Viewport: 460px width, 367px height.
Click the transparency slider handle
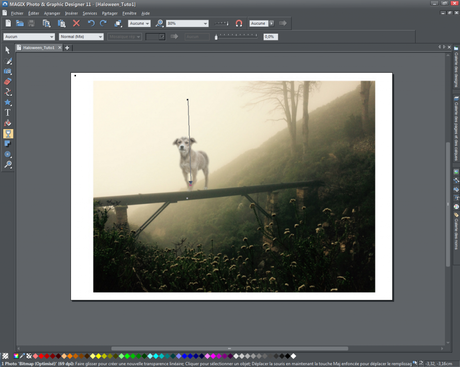(216, 37)
